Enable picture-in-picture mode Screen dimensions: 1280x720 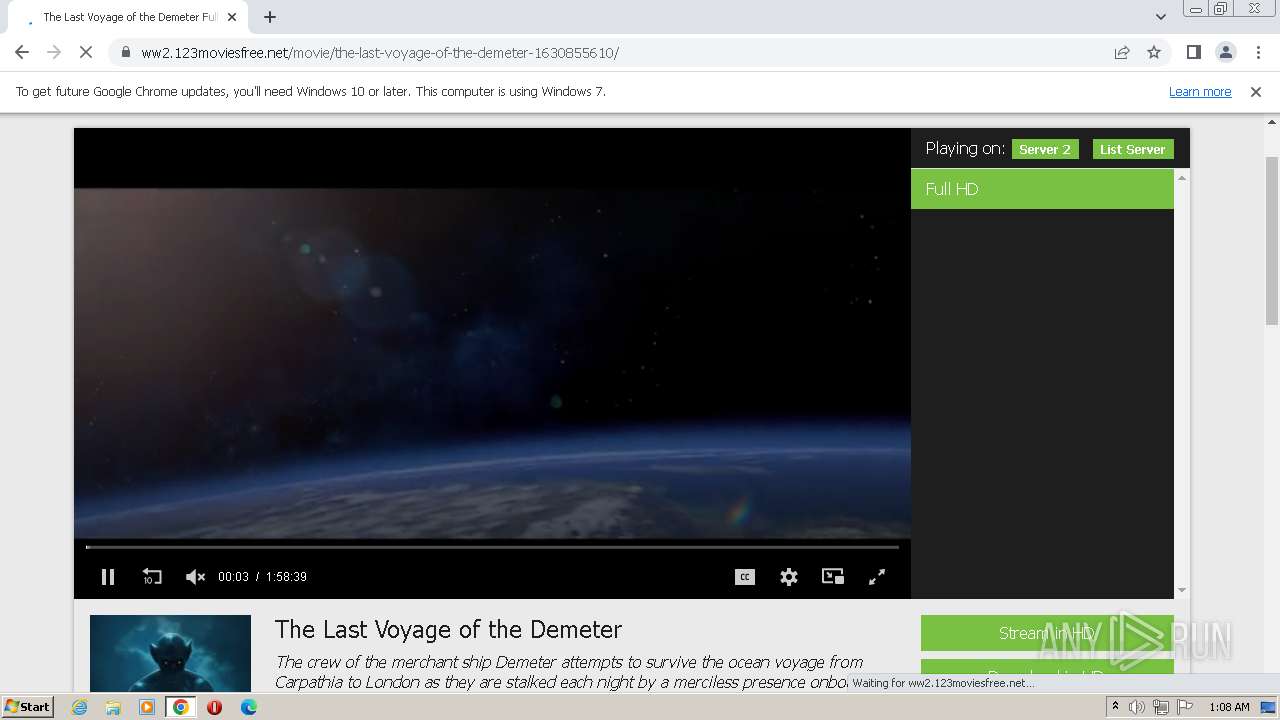pyautogui.click(x=833, y=577)
